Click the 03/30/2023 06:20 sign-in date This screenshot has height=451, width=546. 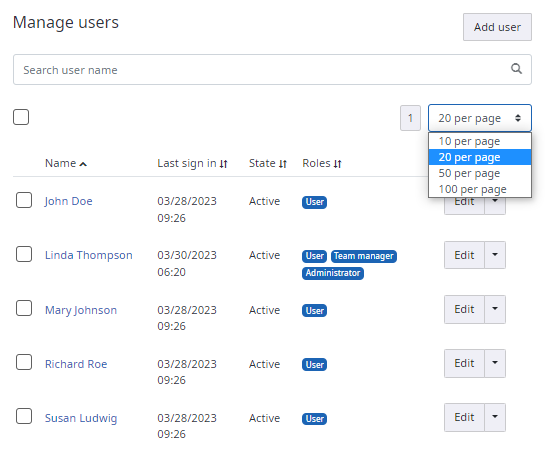187,264
